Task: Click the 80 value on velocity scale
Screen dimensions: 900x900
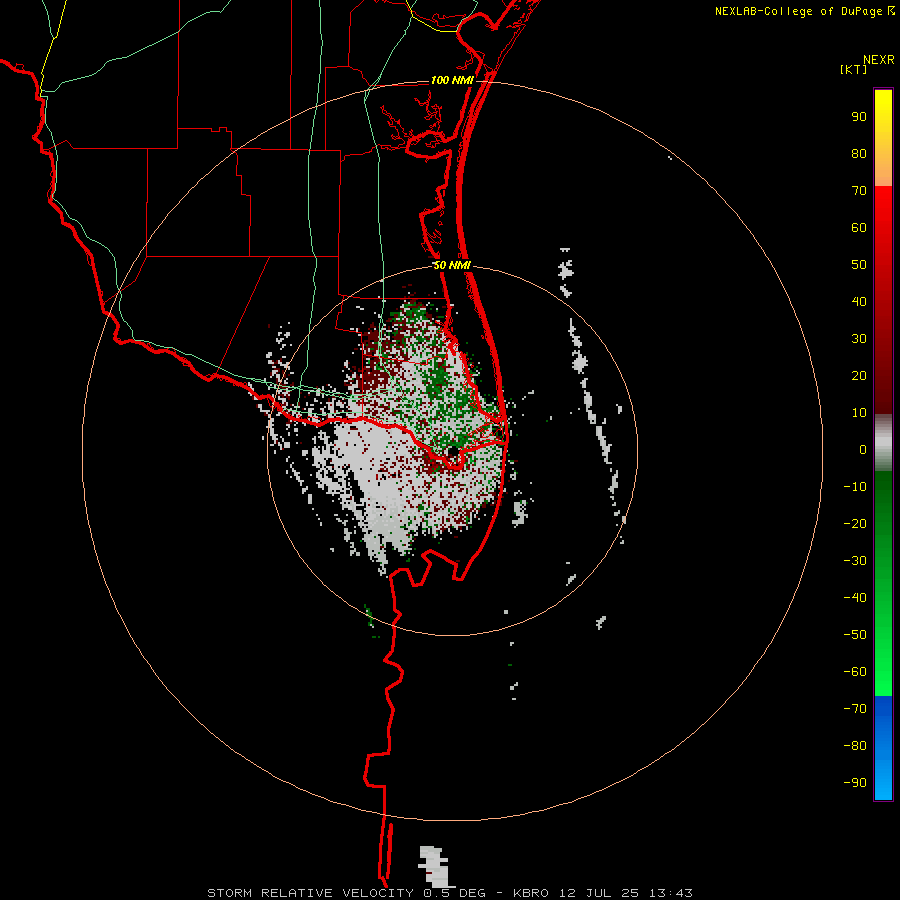Action: tap(859, 153)
